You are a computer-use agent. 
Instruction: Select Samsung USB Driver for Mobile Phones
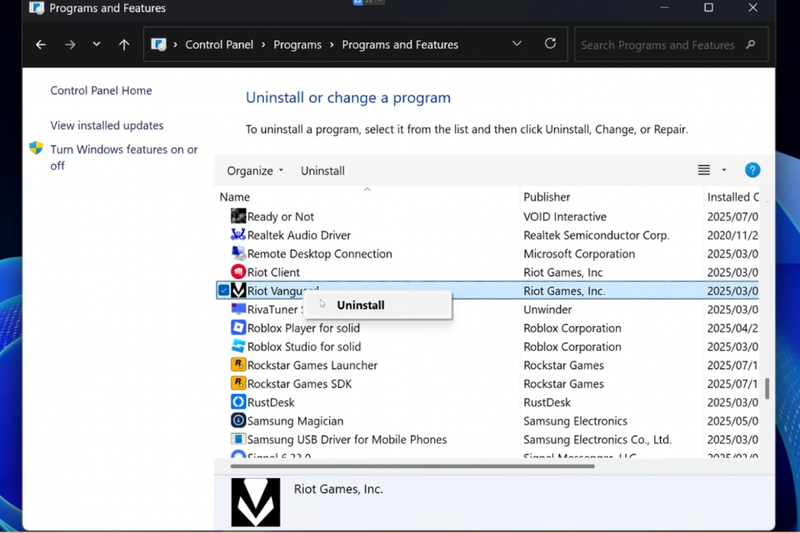347,439
